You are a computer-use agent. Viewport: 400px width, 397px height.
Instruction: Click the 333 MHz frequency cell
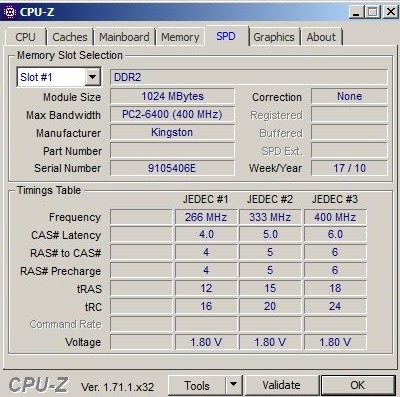270,217
